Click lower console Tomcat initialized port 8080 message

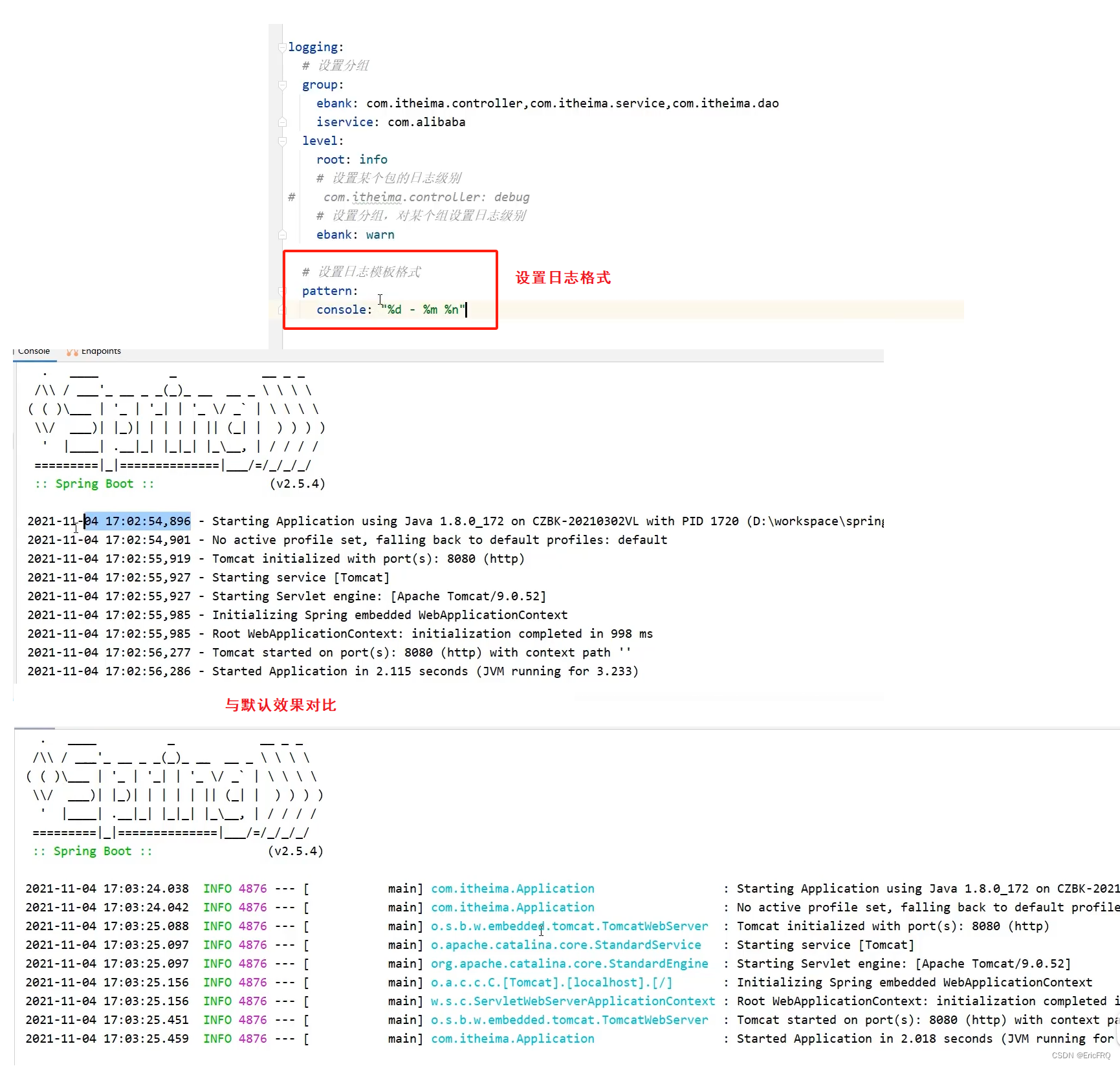click(x=893, y=926)
